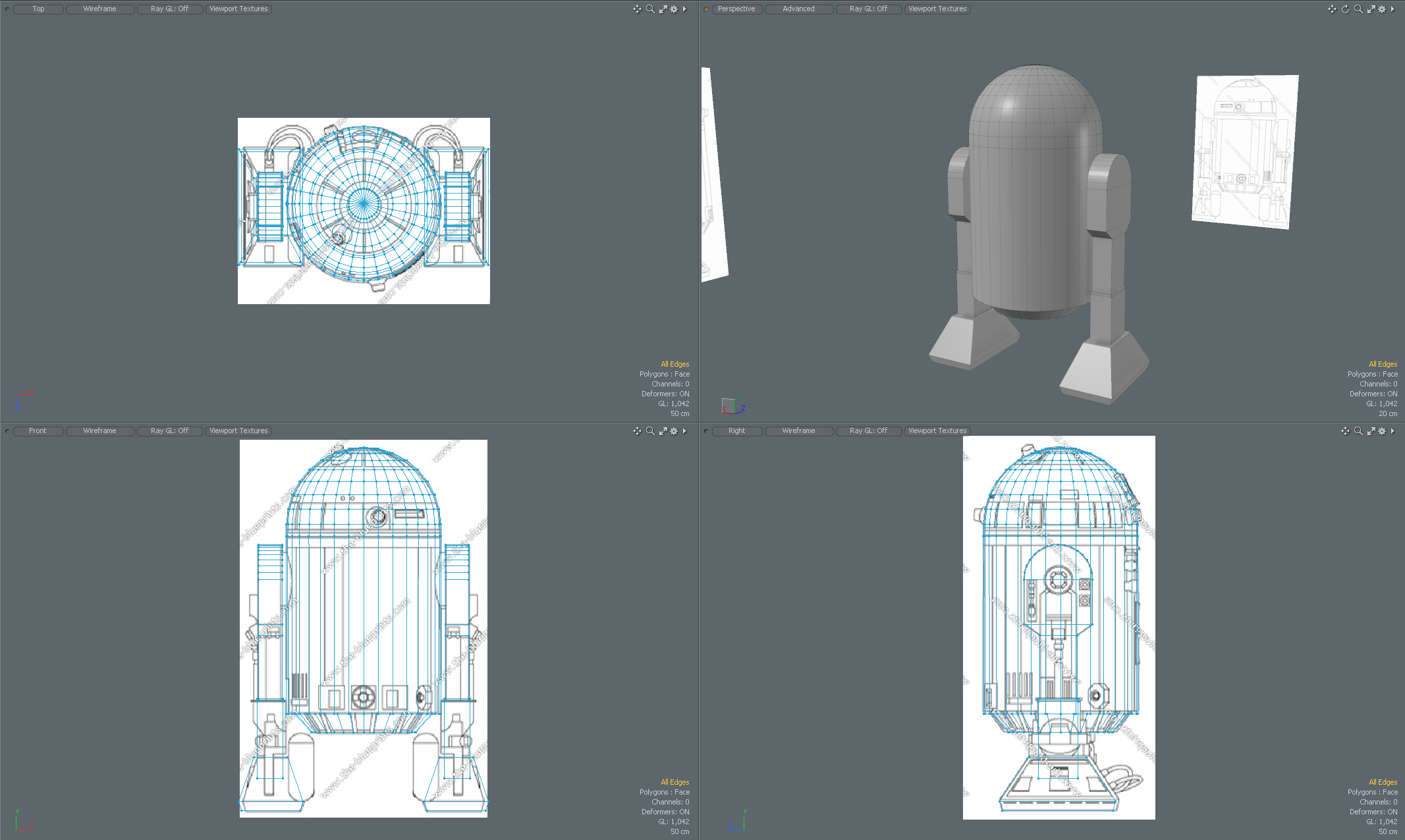Image resolution: width=1405 pixels, height=840 pixels.
Task: Click 'Channels: 0' text in Right viewport
Action: (1378, 802)
